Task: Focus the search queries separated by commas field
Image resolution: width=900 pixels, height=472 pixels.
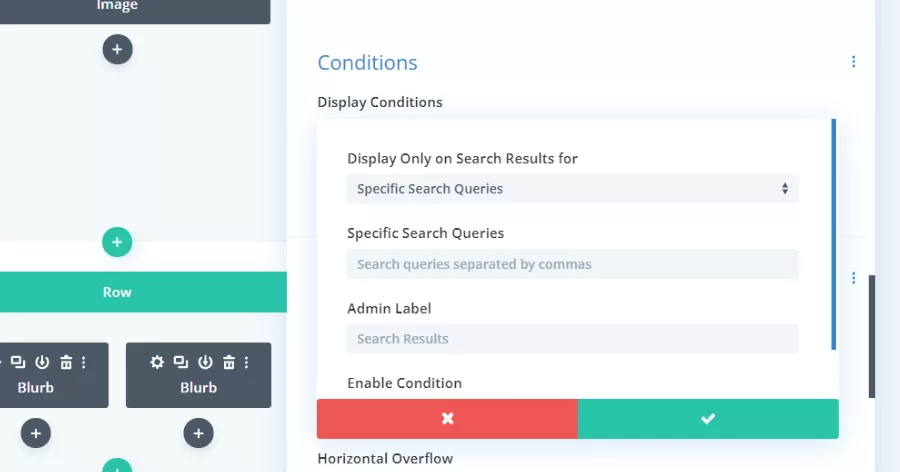Action: pos(573,264)
